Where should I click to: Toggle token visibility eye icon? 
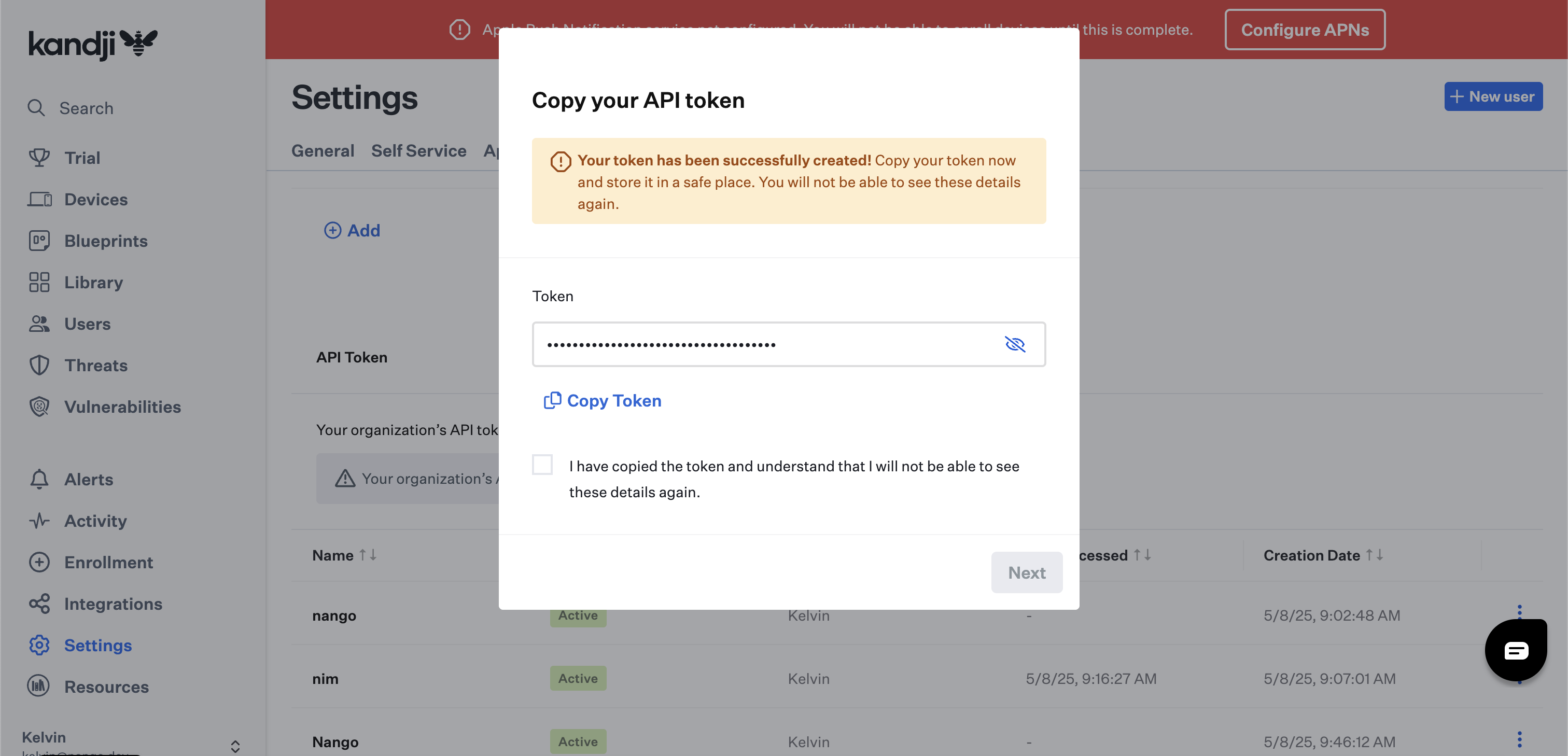(1015, 344)
